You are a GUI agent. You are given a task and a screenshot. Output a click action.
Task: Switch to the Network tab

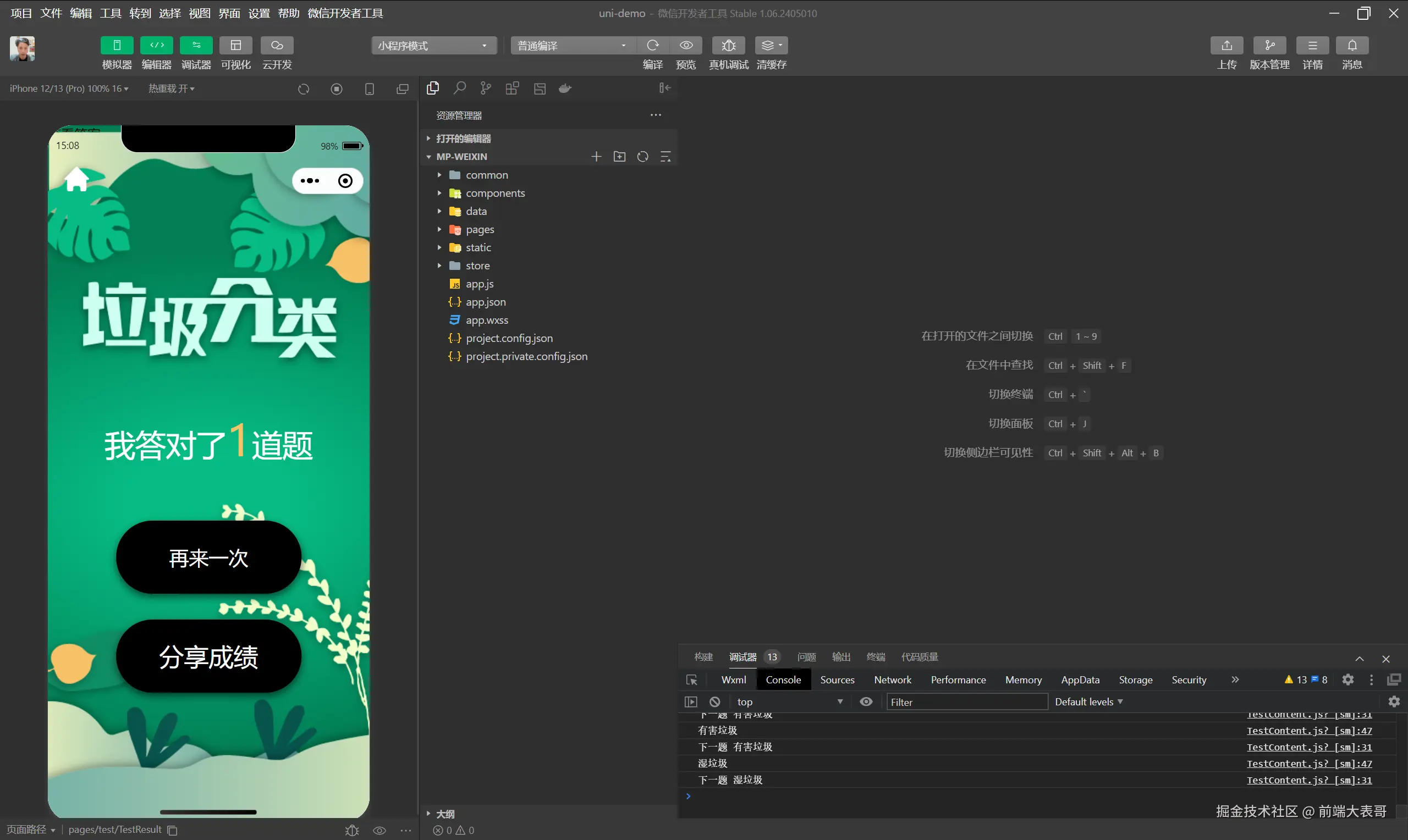point(892,680)
